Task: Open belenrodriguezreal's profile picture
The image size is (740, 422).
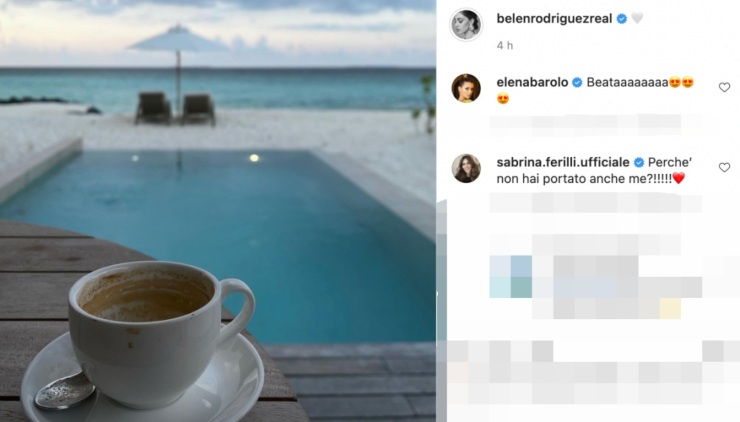Action: (466, 24)
